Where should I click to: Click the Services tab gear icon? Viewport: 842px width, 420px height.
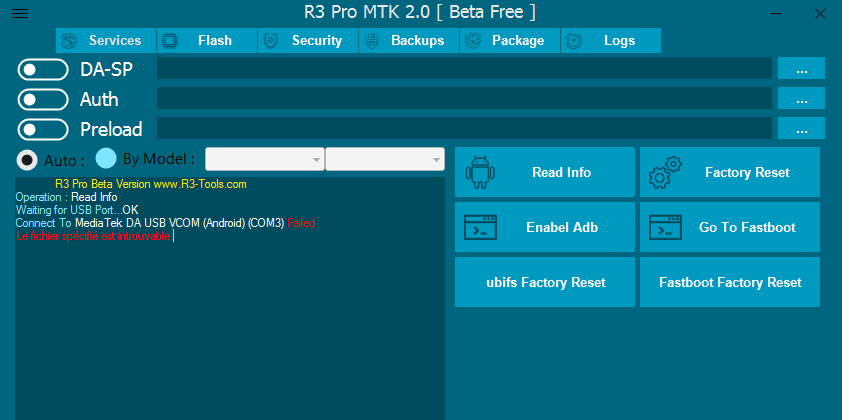pyautogui.click(x=69, y=41)
